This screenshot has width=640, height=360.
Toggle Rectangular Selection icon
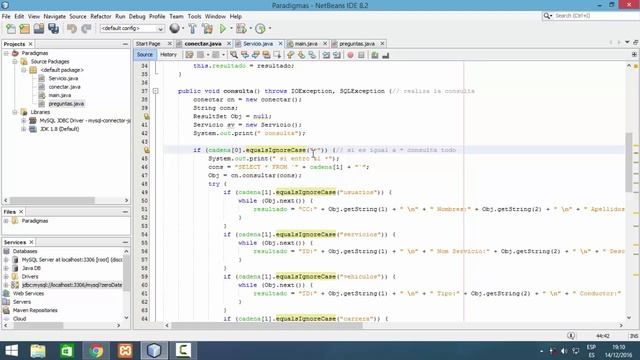pyautogui.click(x=278, y=55)
